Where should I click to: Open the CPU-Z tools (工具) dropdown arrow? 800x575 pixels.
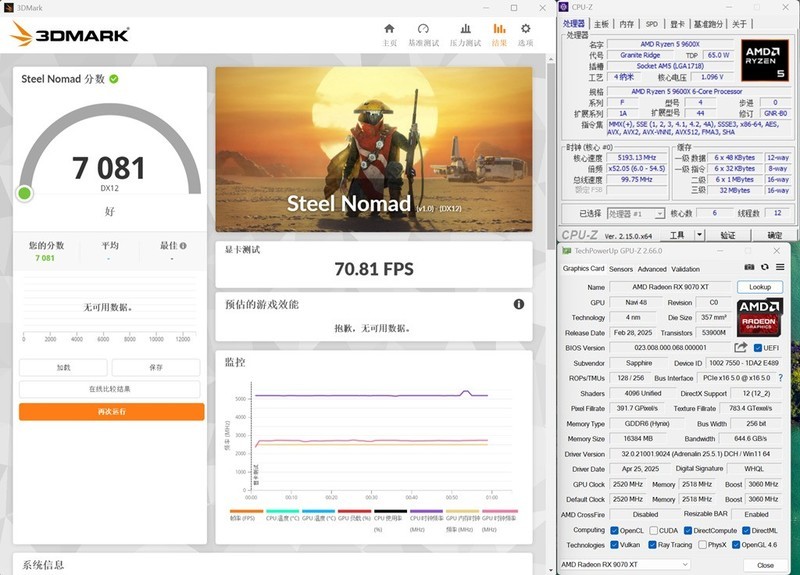(699, 235)
